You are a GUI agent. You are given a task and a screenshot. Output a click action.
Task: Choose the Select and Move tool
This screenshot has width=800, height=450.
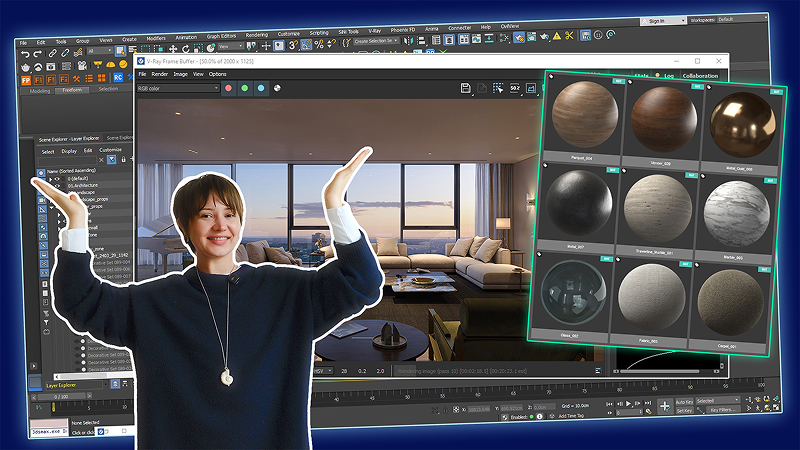click(173, 48)
